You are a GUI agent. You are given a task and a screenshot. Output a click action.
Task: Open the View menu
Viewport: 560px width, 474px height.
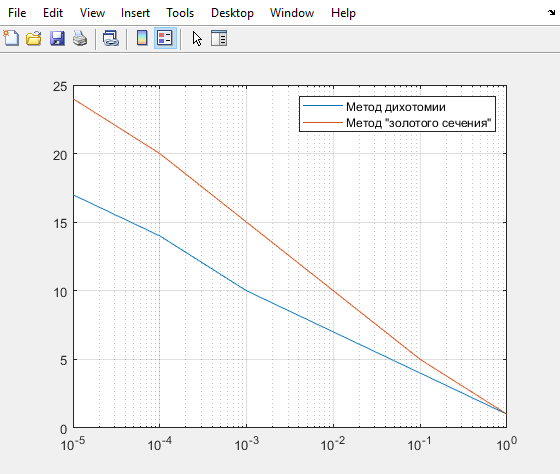point(92,13)
